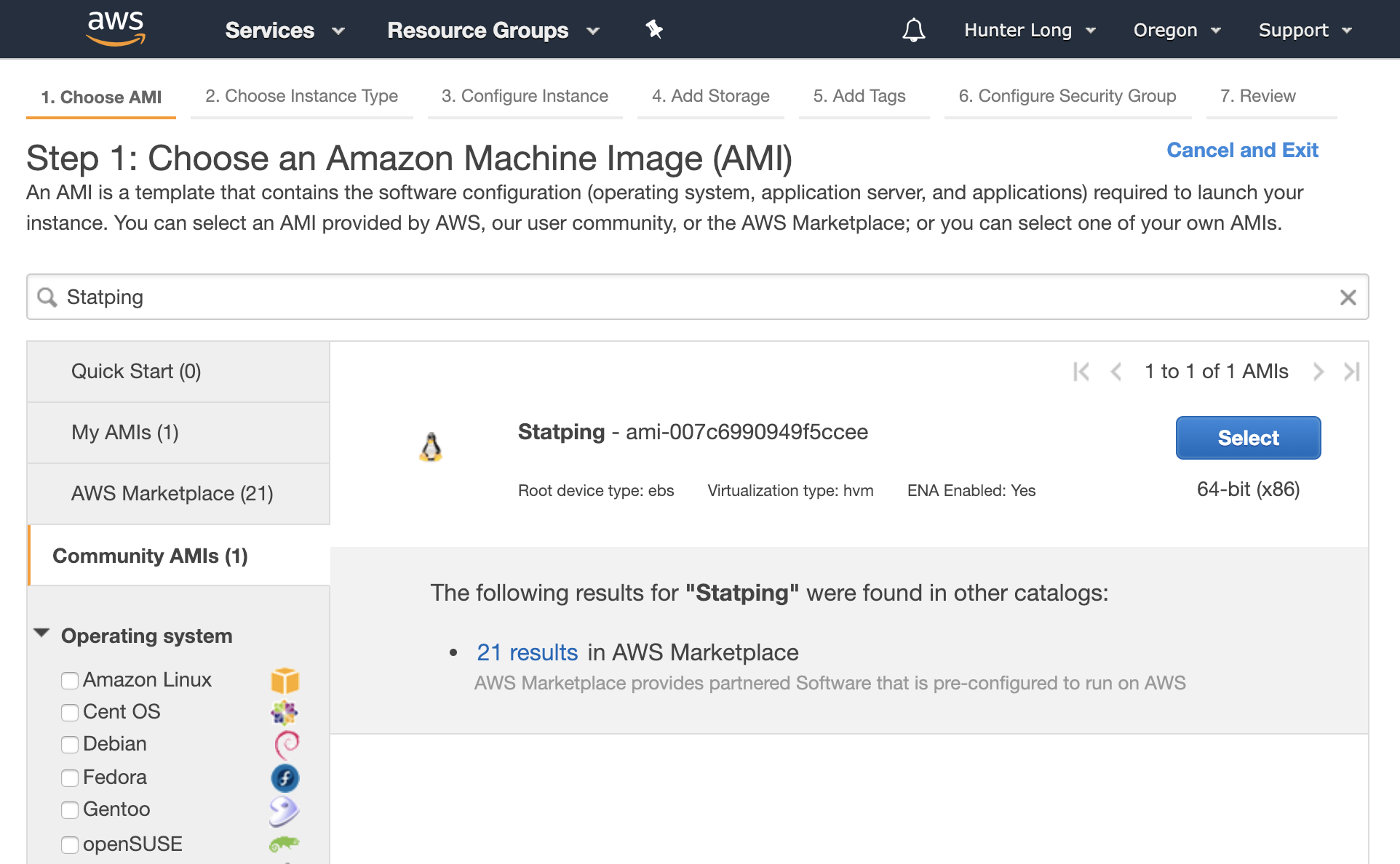Click the '64-bit (x86)' label

pos(1248,489)
